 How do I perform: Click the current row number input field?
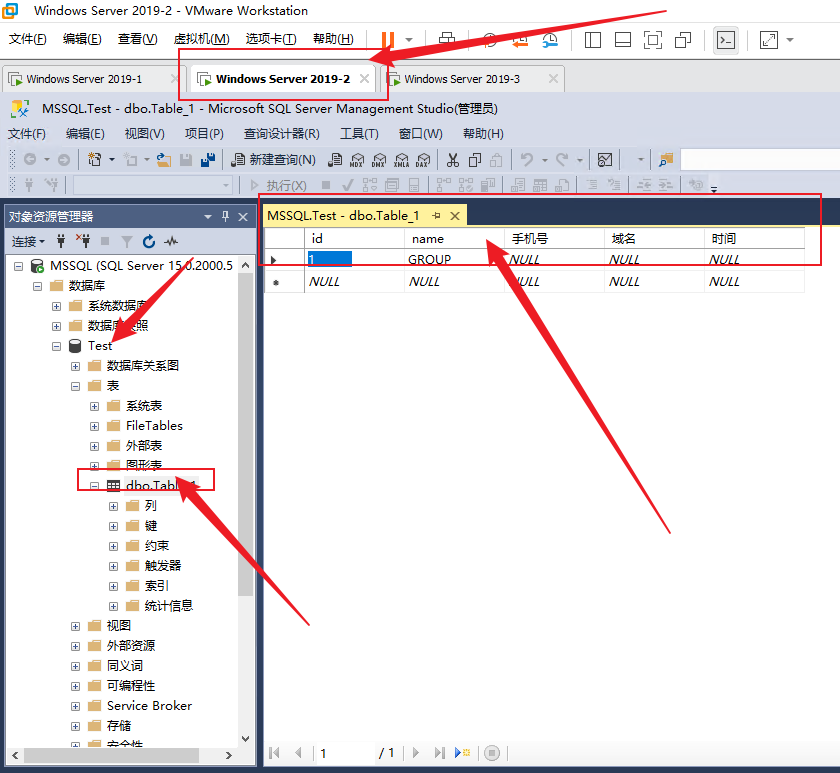coord(346,753)
